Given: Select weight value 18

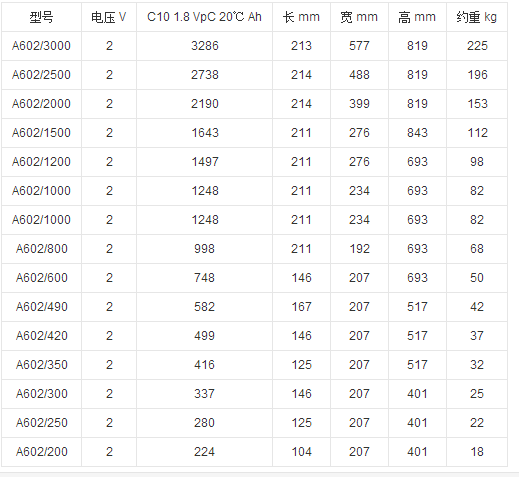Looking at the screenshot, I should point(477,452).
